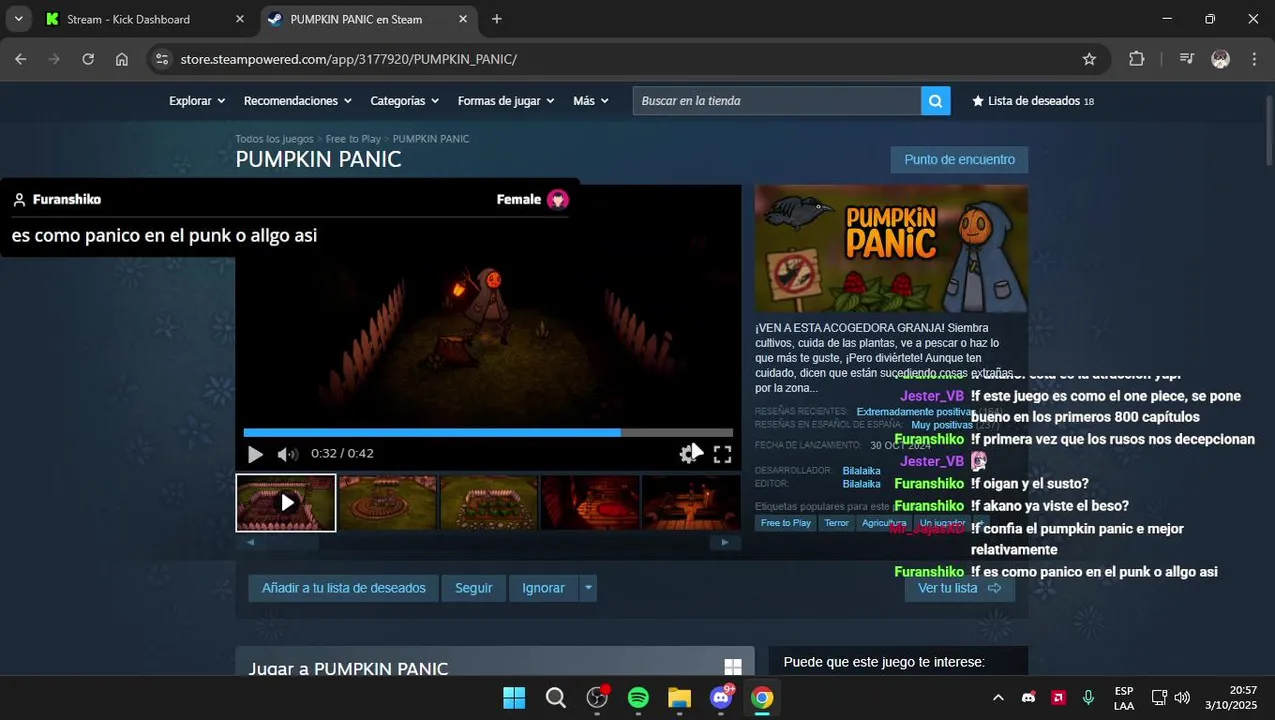Seek on the trailer progress bar
This screenshot has width=1275, height=720.
tap(488, 433)
